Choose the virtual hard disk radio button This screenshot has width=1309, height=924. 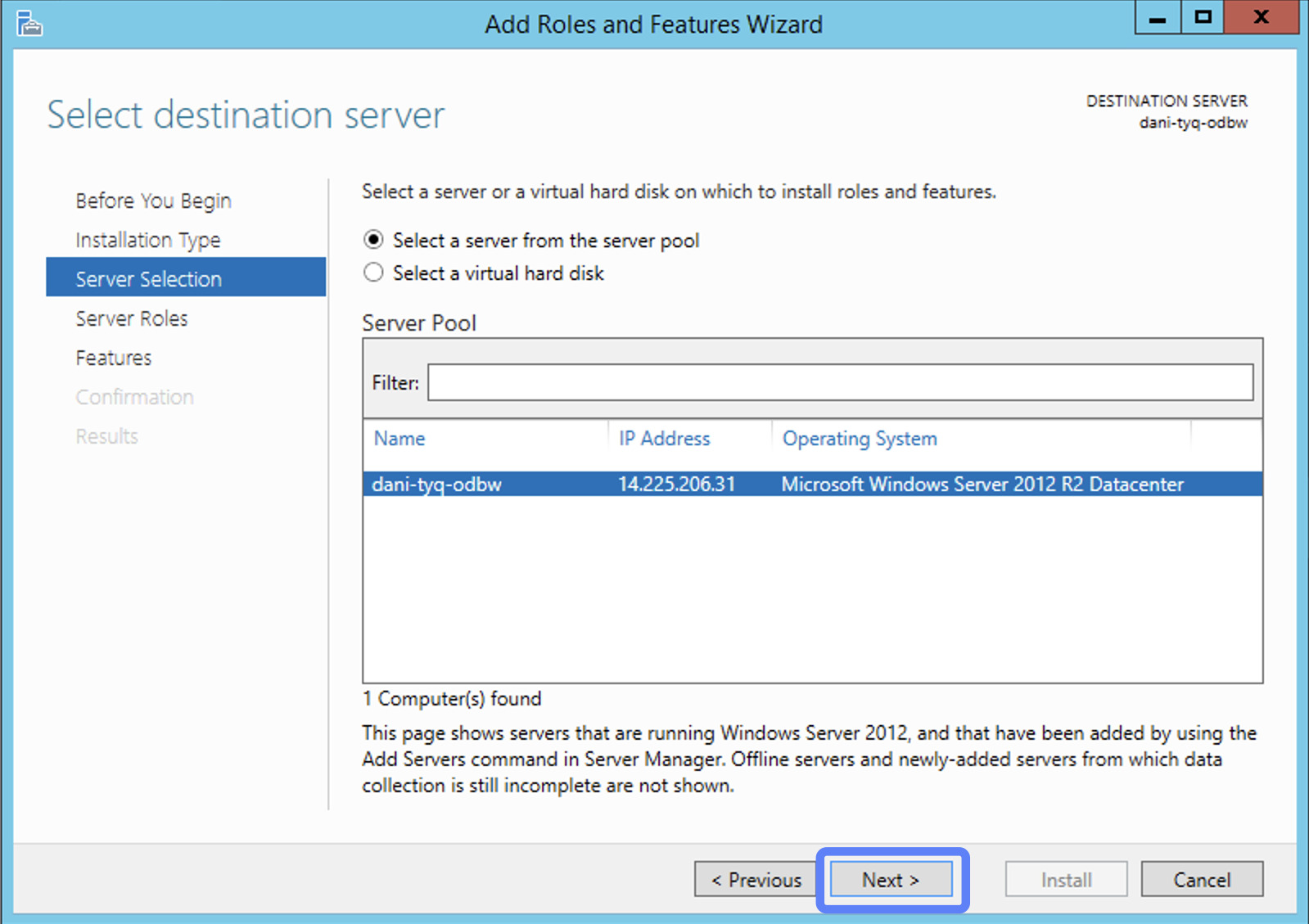[373, 273]
